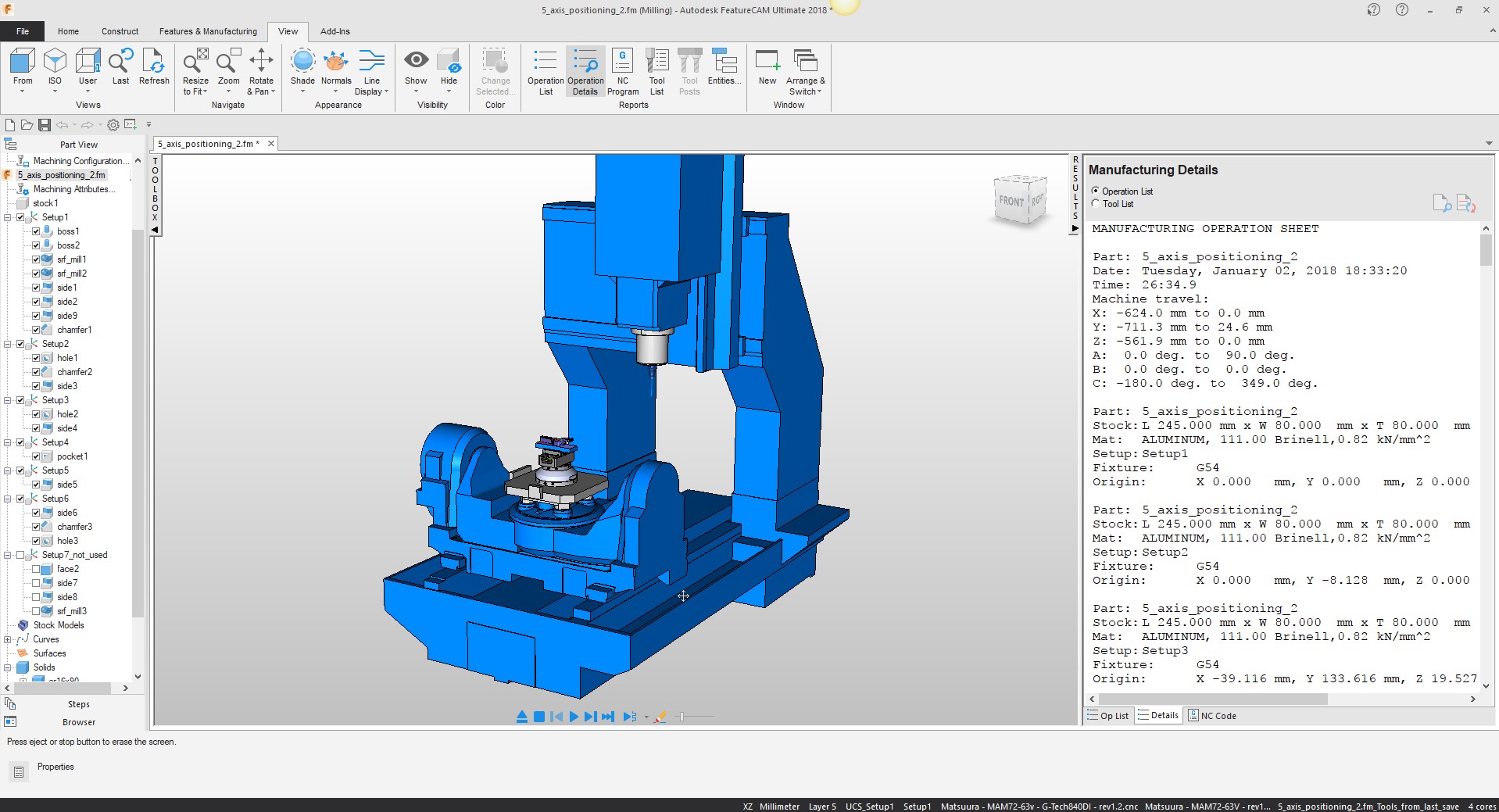Expand the Curves tree node
The image size is (1499, 812).
coord(8,639)
